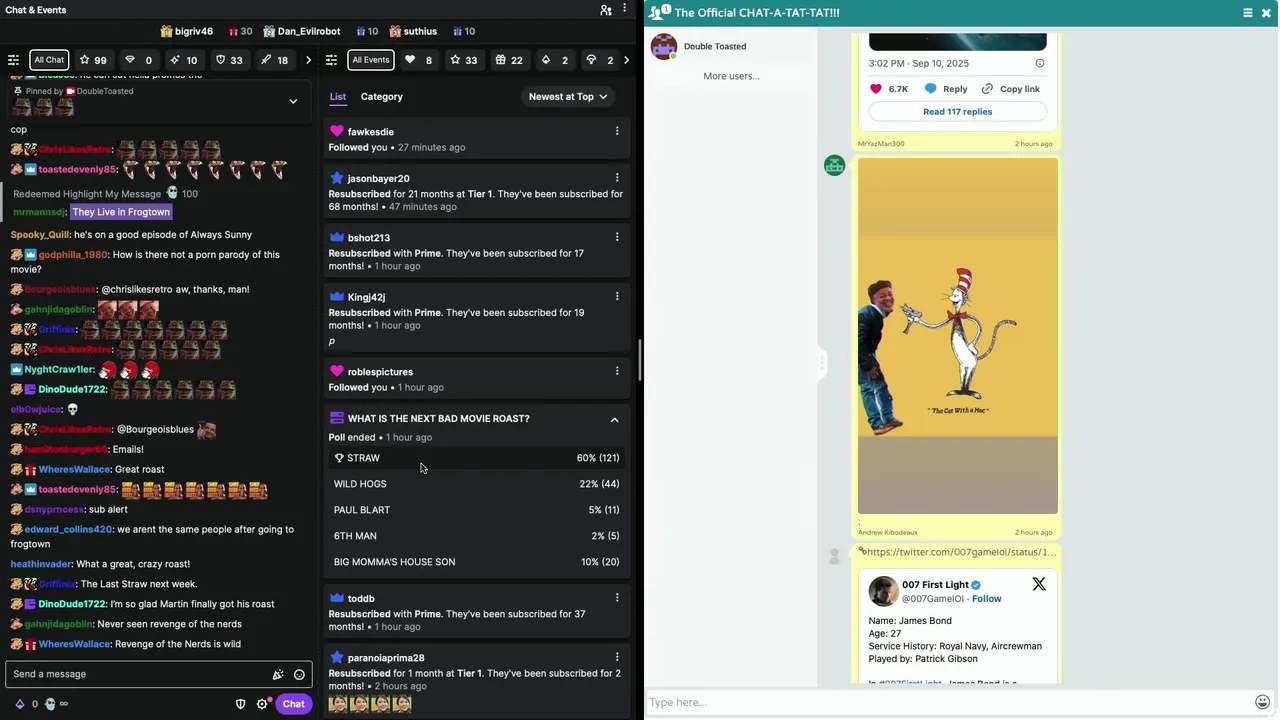The height and width of the screenshot is (720, 1280).
Task: Open the emoji picker in CHAT-A-TAT-TAT
Action: (x=1263, y=702)
